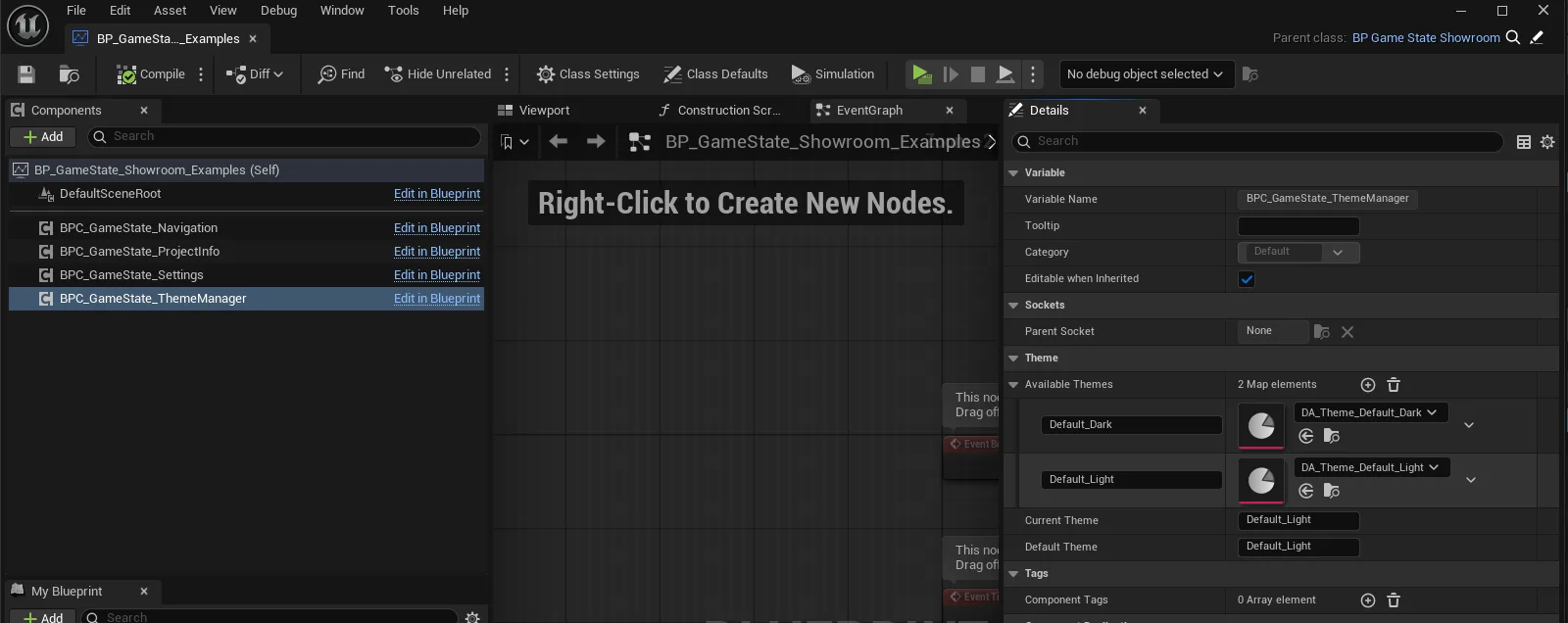Open the Tools menu
Viewport: 1568px width, 623px height.
404,11
